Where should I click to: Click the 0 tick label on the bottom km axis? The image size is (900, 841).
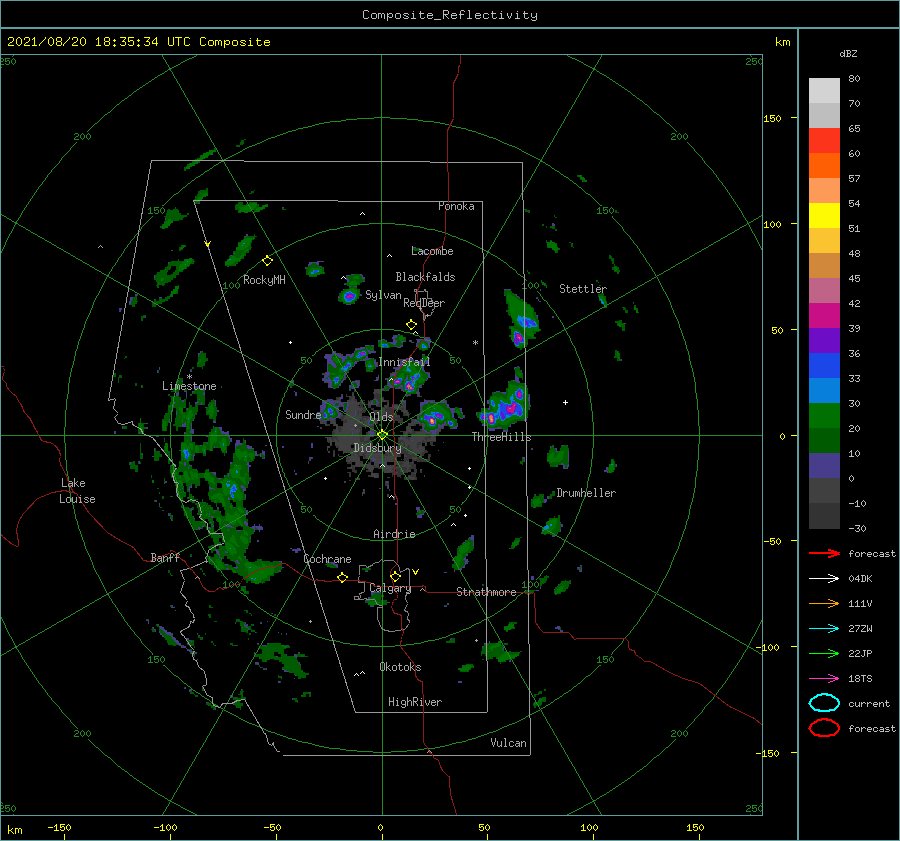click(380, 827)
